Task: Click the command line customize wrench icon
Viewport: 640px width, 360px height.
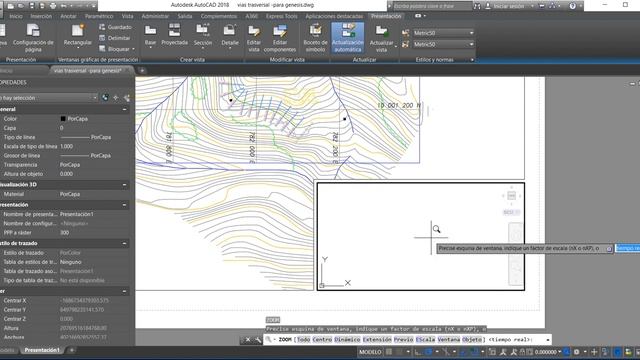Action: coord(258,340)
